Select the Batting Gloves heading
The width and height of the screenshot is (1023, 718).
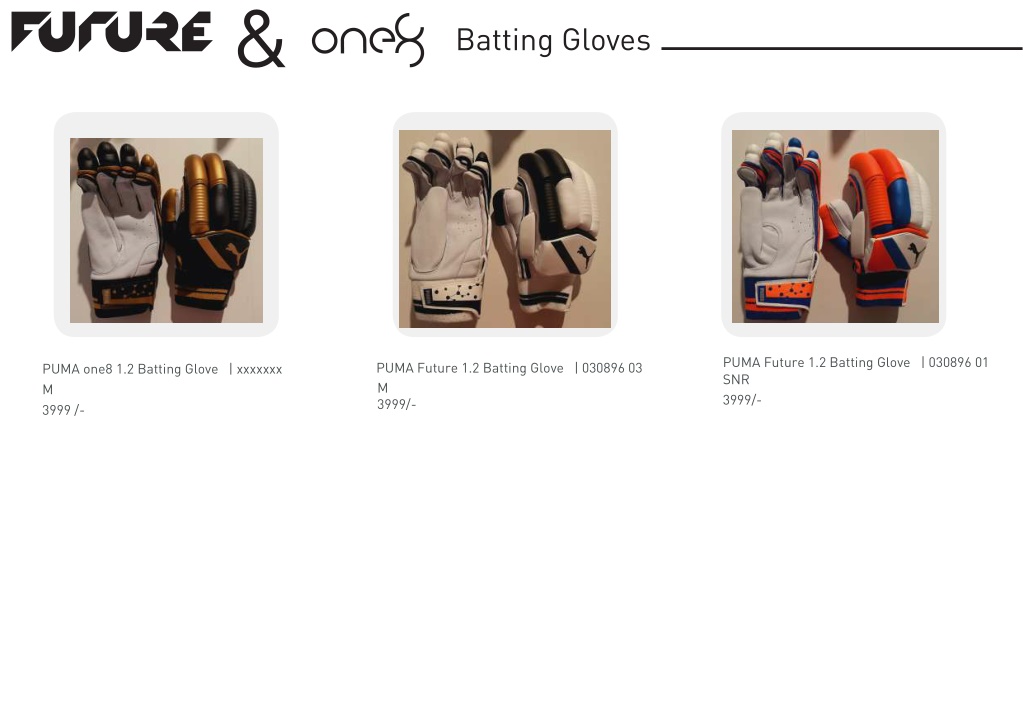click(x=553, y=40)
